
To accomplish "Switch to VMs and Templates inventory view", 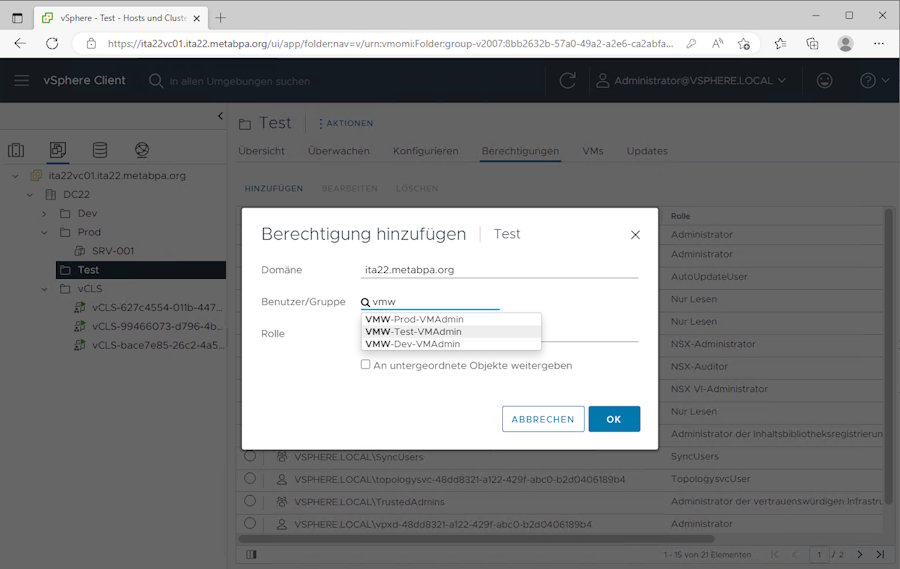I will [x=57, y=150].
